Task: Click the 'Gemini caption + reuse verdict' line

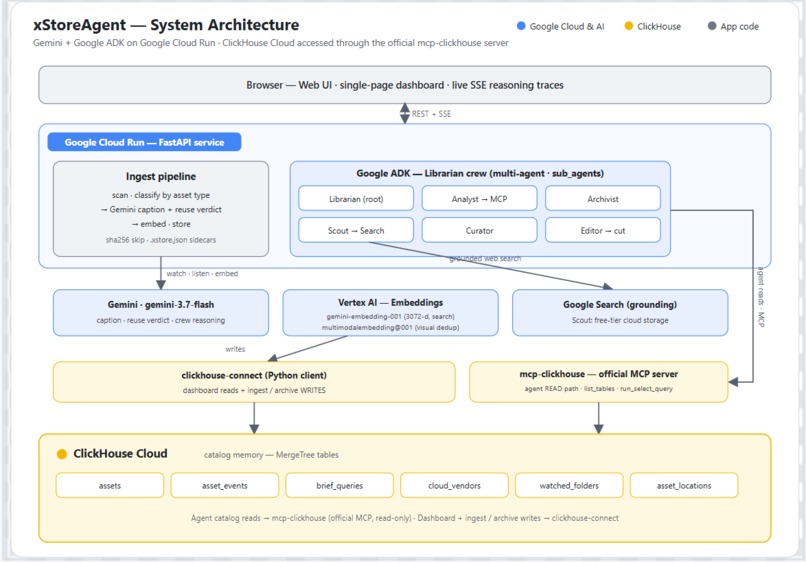Action: [161, 209]
